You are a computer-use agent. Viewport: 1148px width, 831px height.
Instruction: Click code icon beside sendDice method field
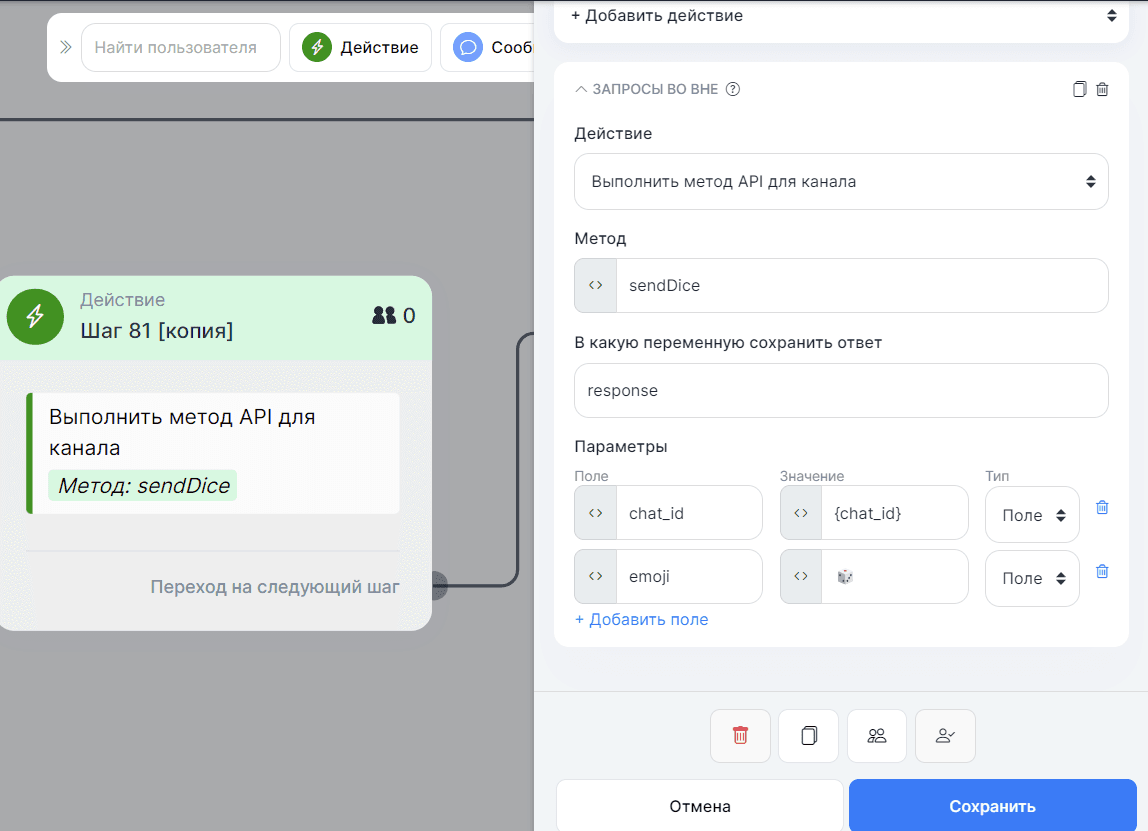coord(596,285)
